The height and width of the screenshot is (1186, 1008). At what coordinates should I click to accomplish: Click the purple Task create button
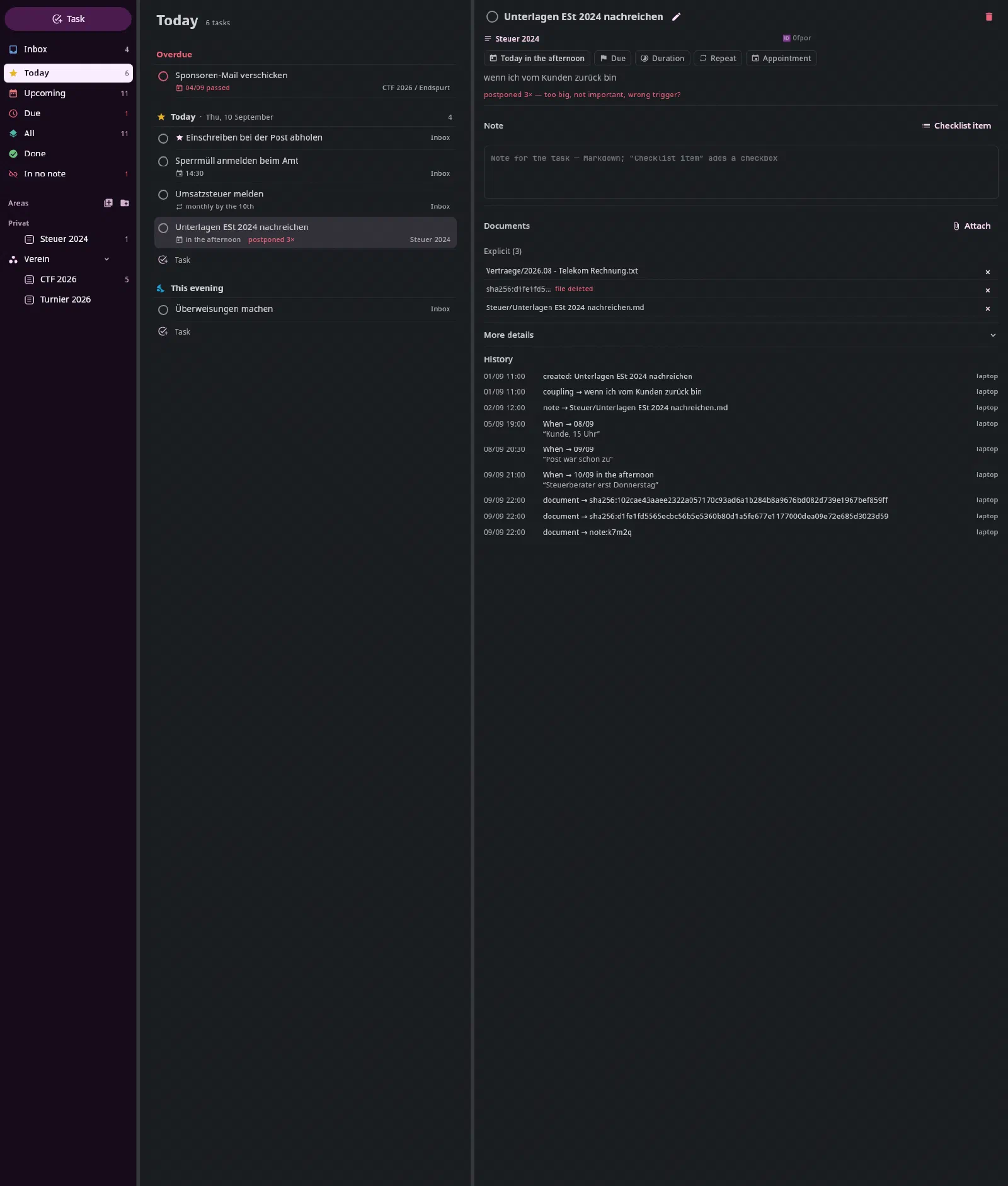click(x=68, y=19)
